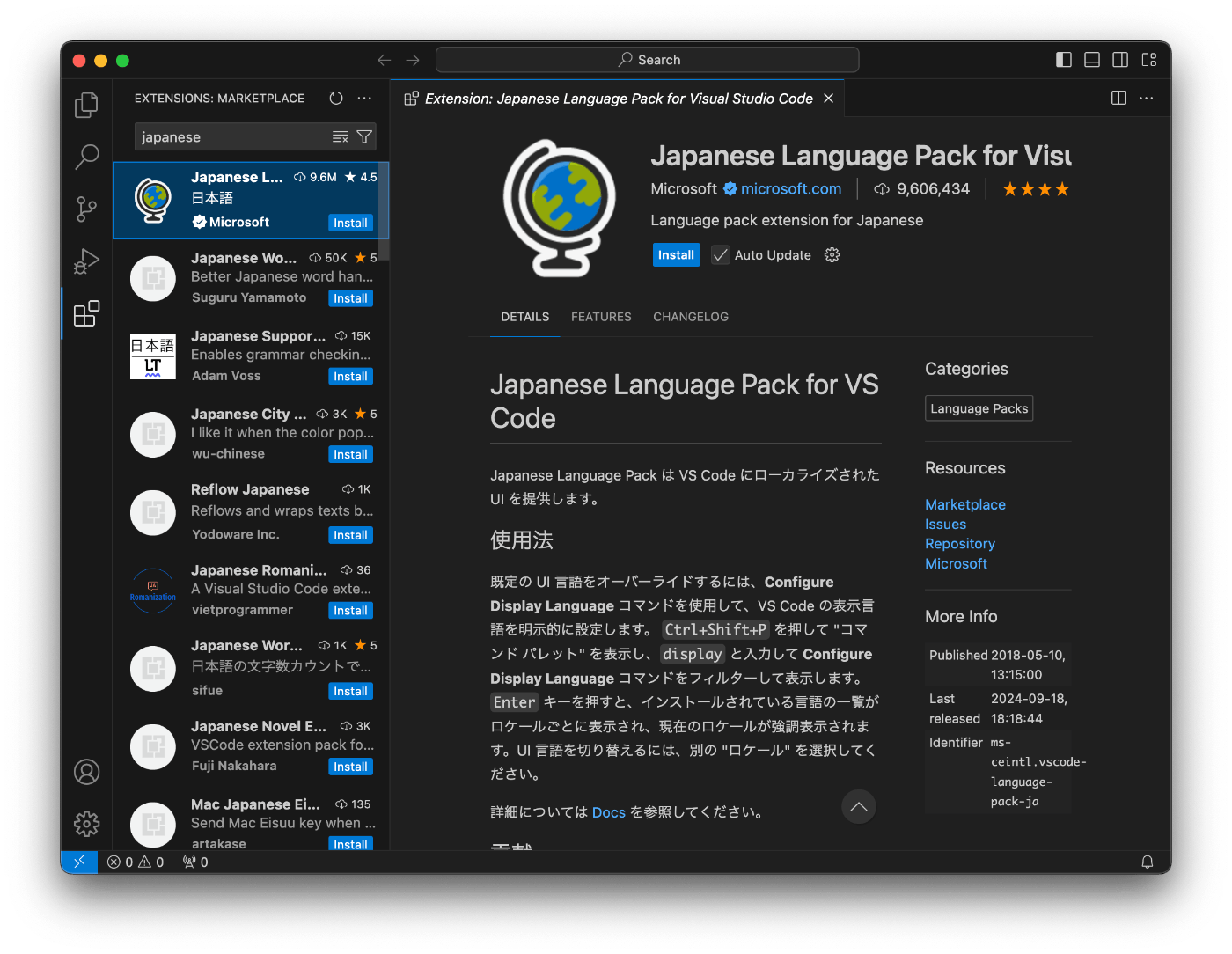Select the Japanese Support LT thumbnail
This screenshot has width=1232, height=954.
click(x=153, y=356)
